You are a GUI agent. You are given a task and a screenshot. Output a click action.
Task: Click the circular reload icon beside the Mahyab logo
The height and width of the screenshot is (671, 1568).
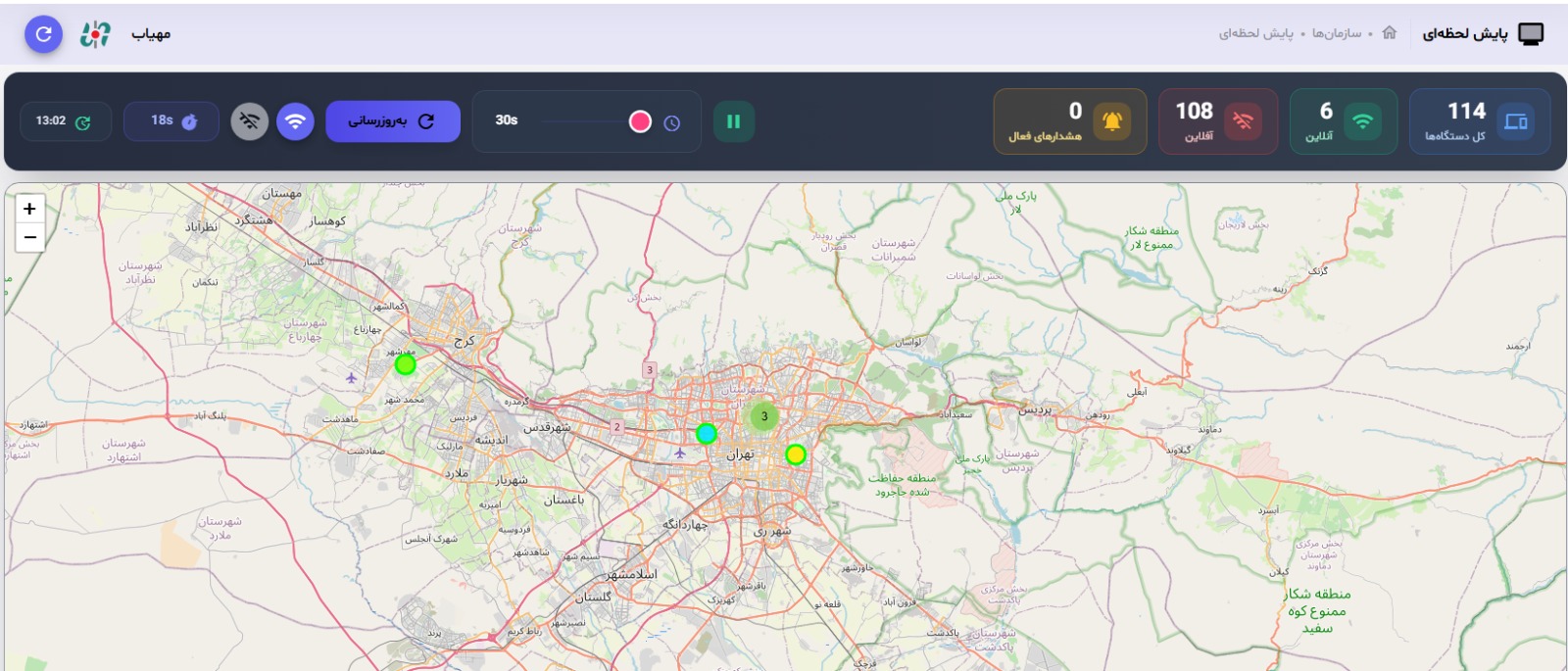pos(43,34)
